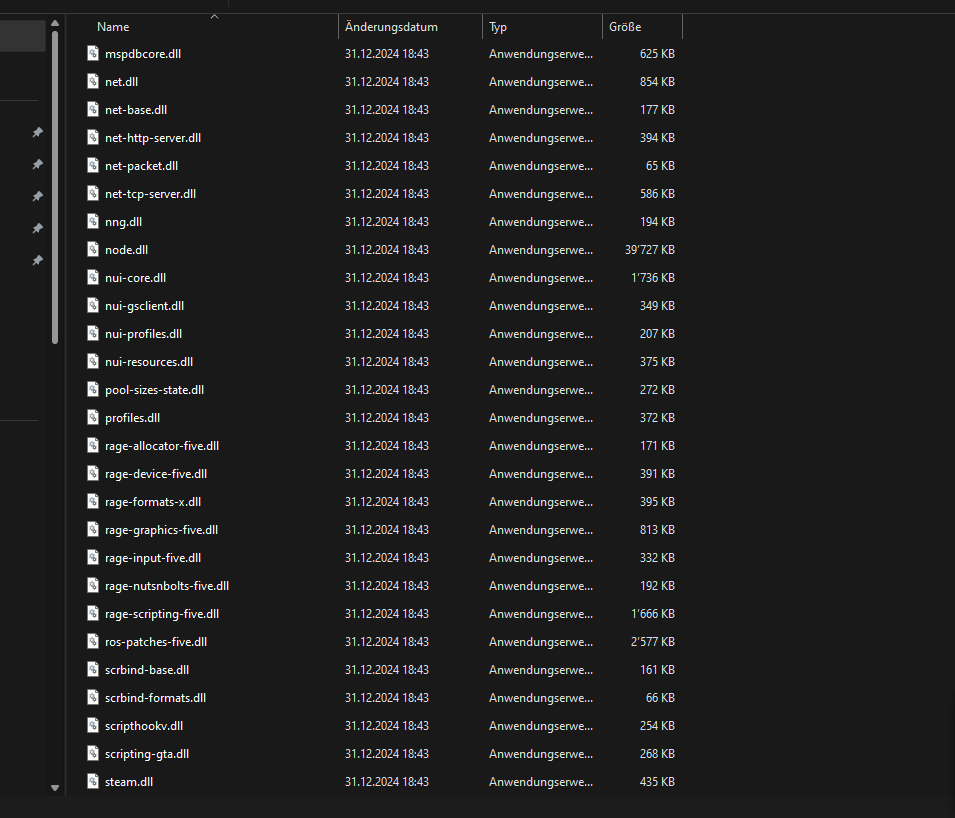Click the rage-nutsnbolts-five.dll file icon
This screenshot has width=955, height=818.
point(93,586)
